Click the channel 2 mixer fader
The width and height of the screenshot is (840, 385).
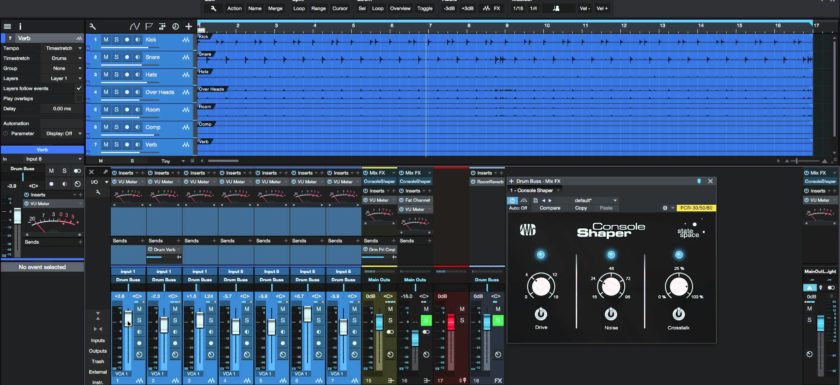coord(164,324)
